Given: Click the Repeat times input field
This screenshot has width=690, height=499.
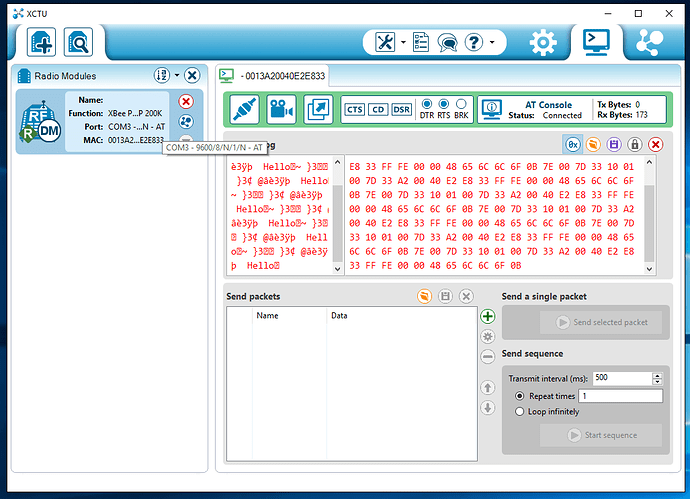Looking at the screenshot, I should pyautogui.click(x=620, y=396).
